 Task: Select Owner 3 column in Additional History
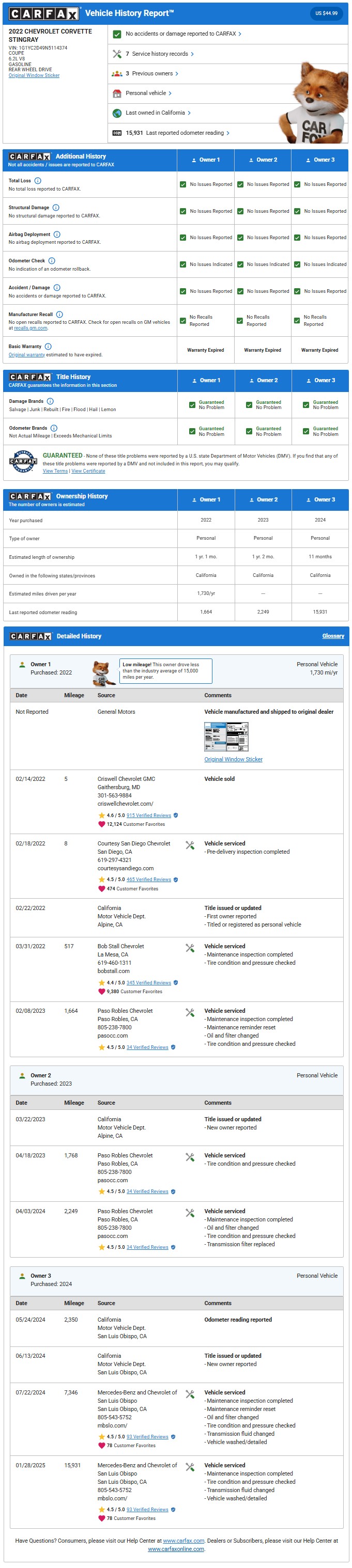pyautogui.click(x=320, y=160)
